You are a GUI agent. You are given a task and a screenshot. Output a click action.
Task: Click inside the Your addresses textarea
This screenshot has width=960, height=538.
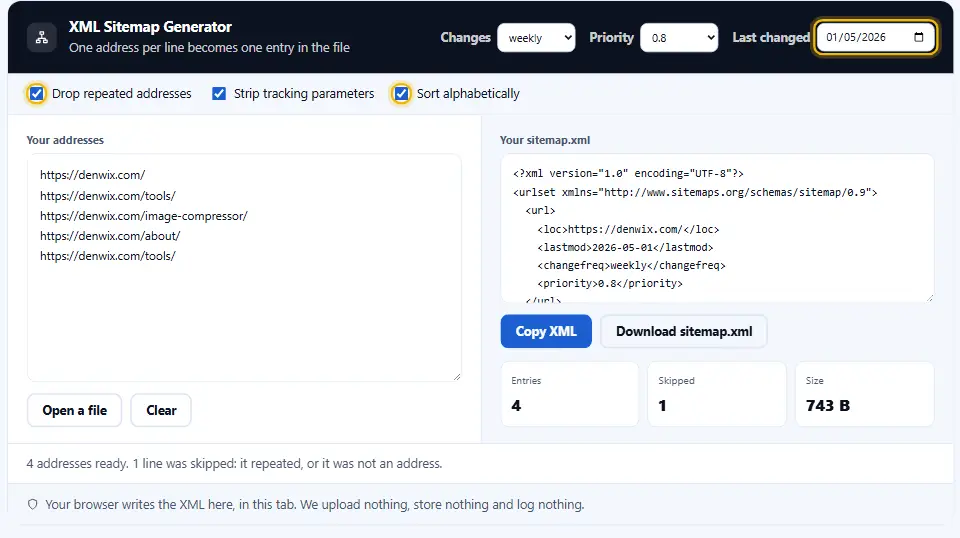[x=244, y=267]
